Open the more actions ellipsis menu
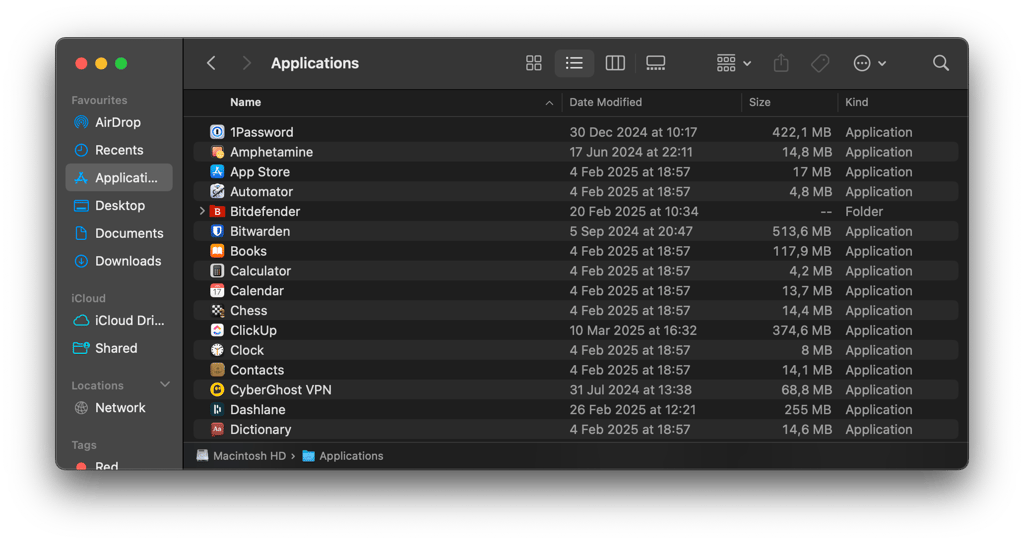Viewport: 1024px width, 543px height. click(x=869, y=63)
